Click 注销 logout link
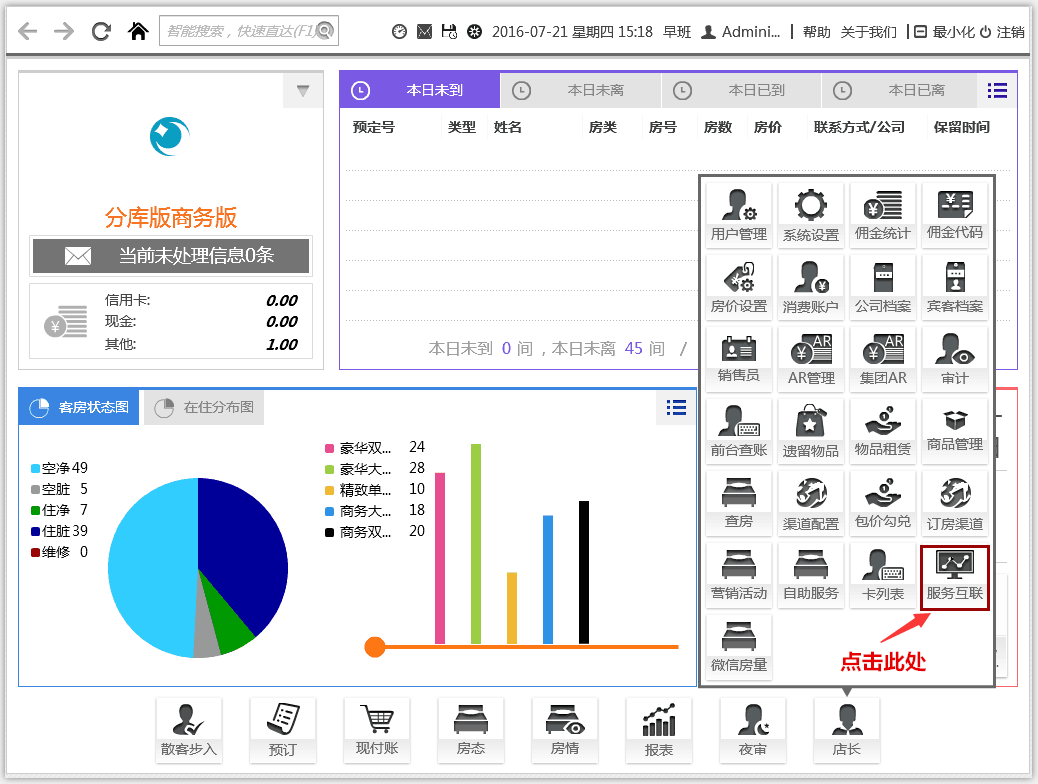The image size is (1038, 784). [1002, 32]
